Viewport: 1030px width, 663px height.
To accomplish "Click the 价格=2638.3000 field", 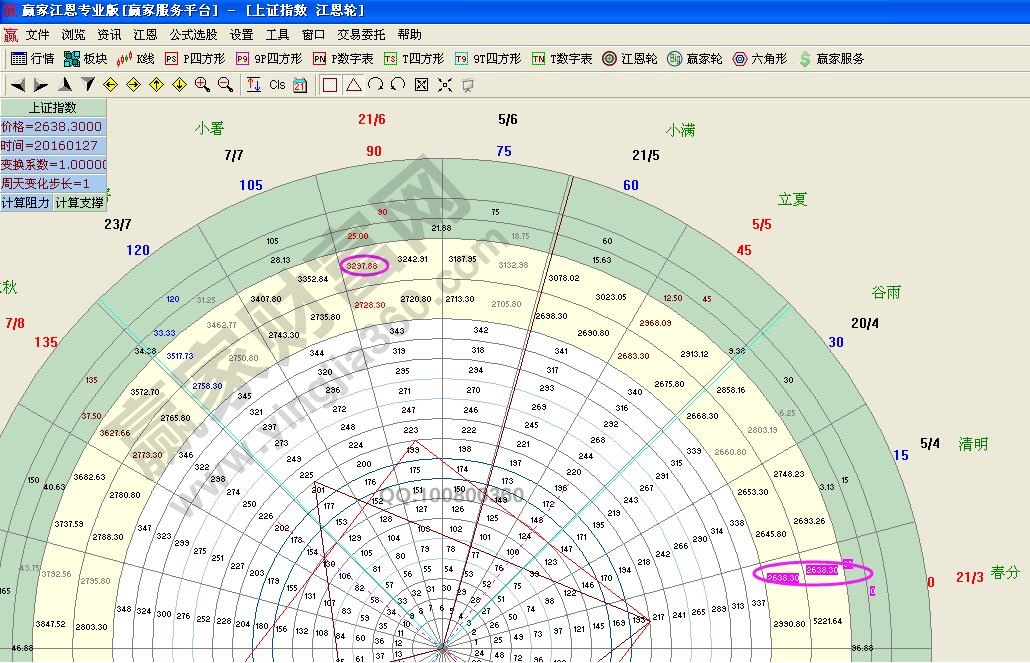I will [53, 127].
